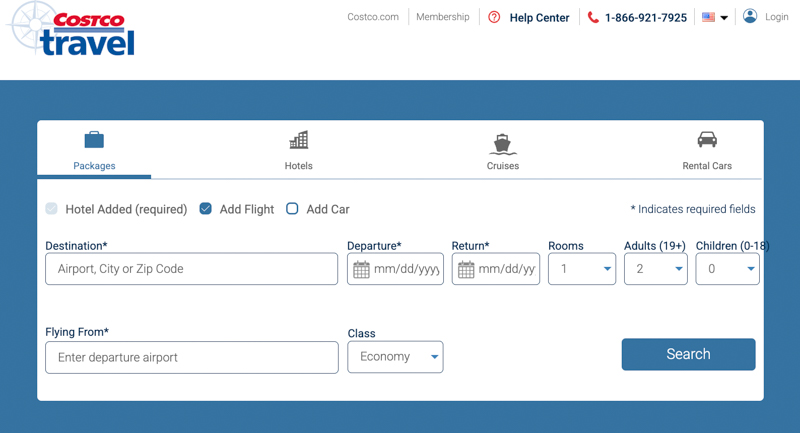Click the user profile icon
Image resolution: width=800 pixels, height=433 pixels.
coord(749,16)
